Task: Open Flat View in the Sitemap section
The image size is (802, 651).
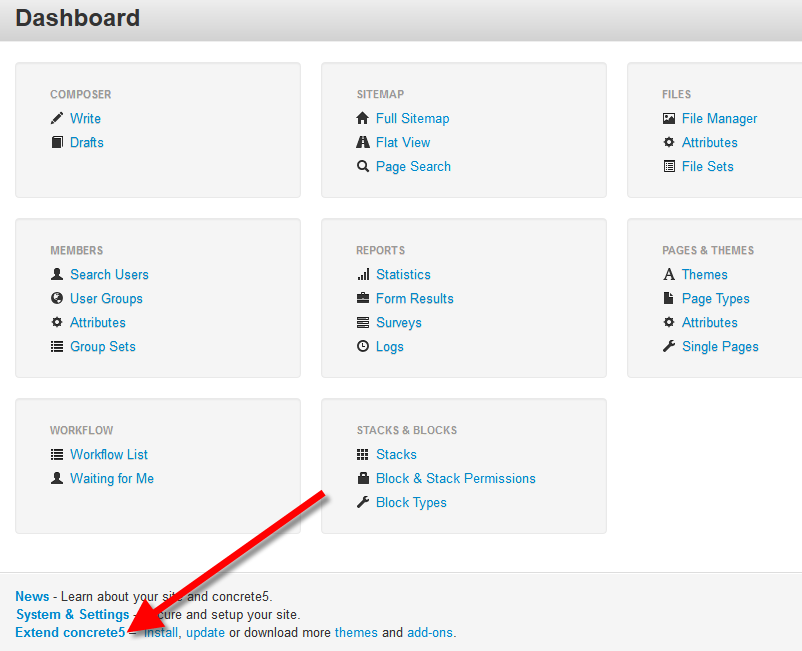Action: pos(403,142)
